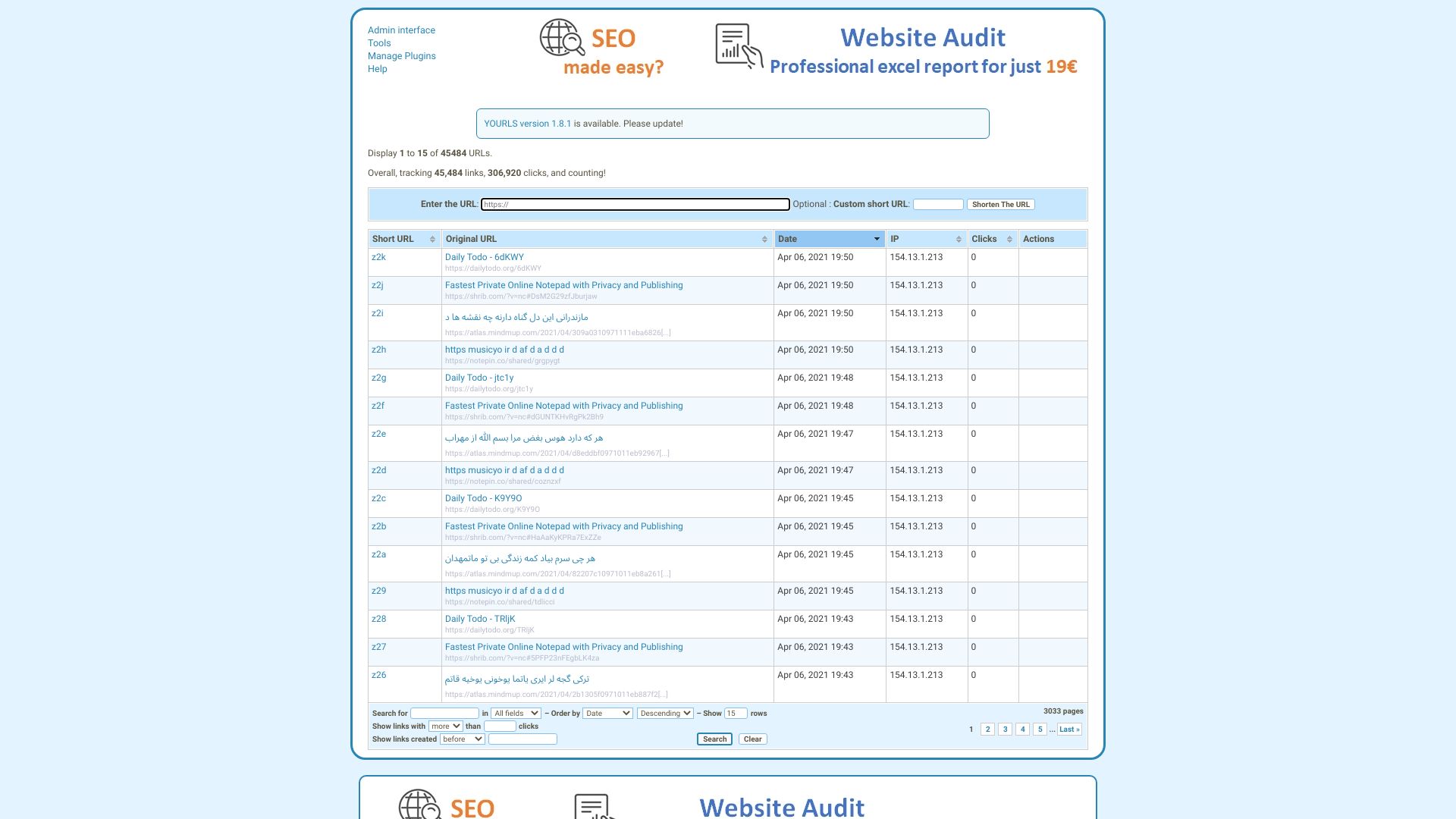Open short URL z2e

[x=378, y=435]
